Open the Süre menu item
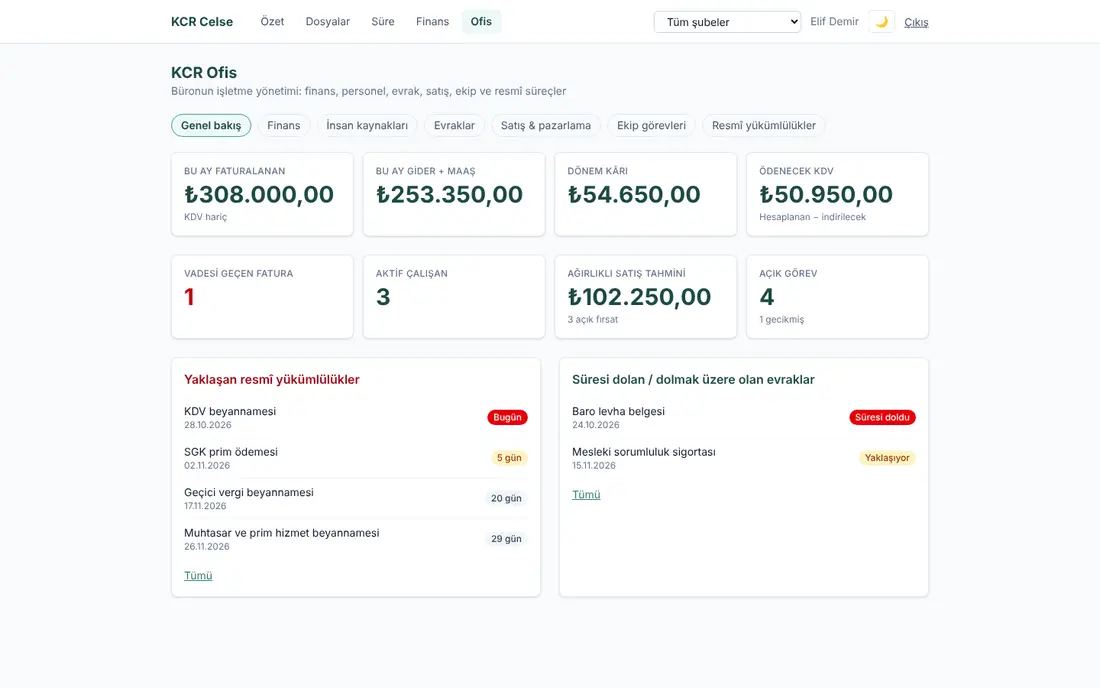The width and height of the screenshot is (1100, 688). [383, 22]
